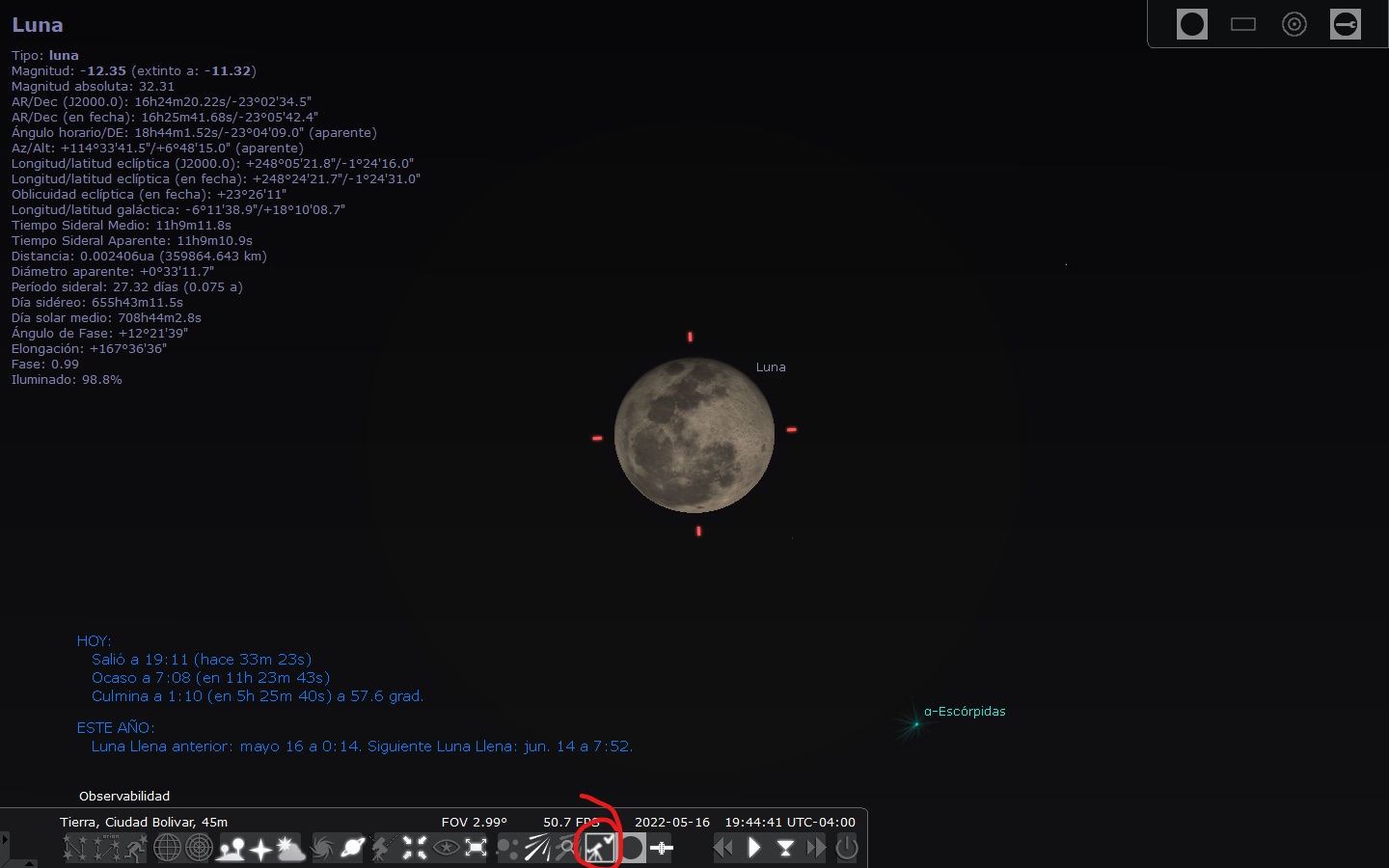Toggle Telrad sight concentric circles icon

click(x=1294, y=24)
